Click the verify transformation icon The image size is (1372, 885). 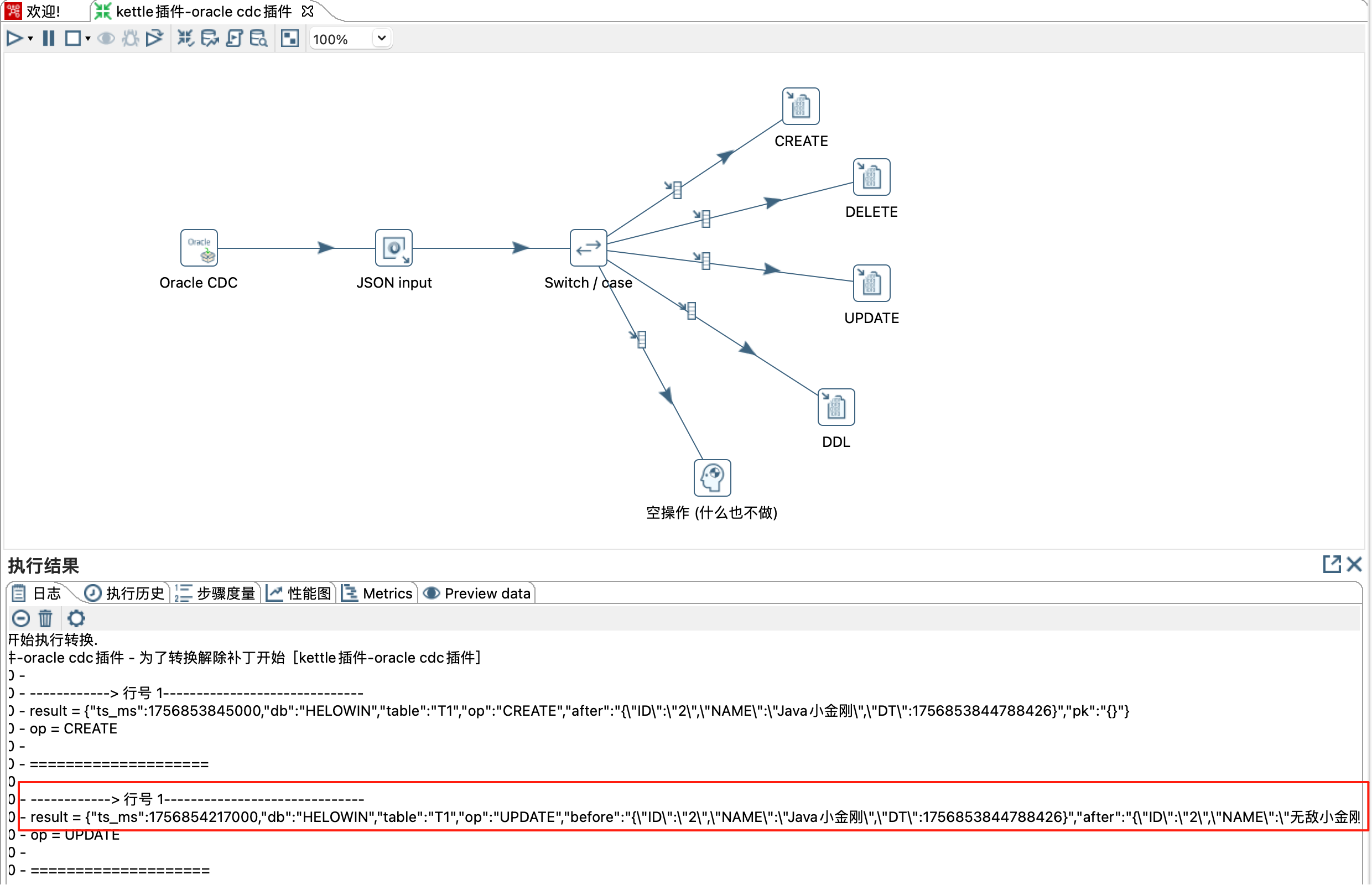(x=185, y=39)
